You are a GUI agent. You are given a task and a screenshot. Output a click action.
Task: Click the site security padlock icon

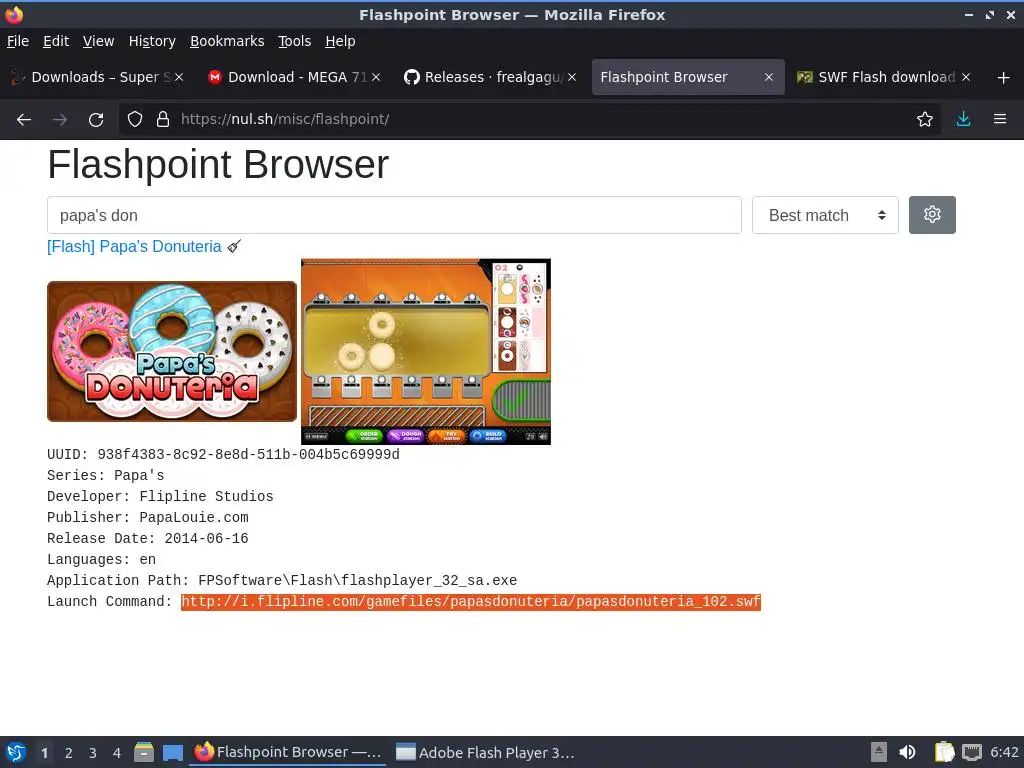click(163, 119)
